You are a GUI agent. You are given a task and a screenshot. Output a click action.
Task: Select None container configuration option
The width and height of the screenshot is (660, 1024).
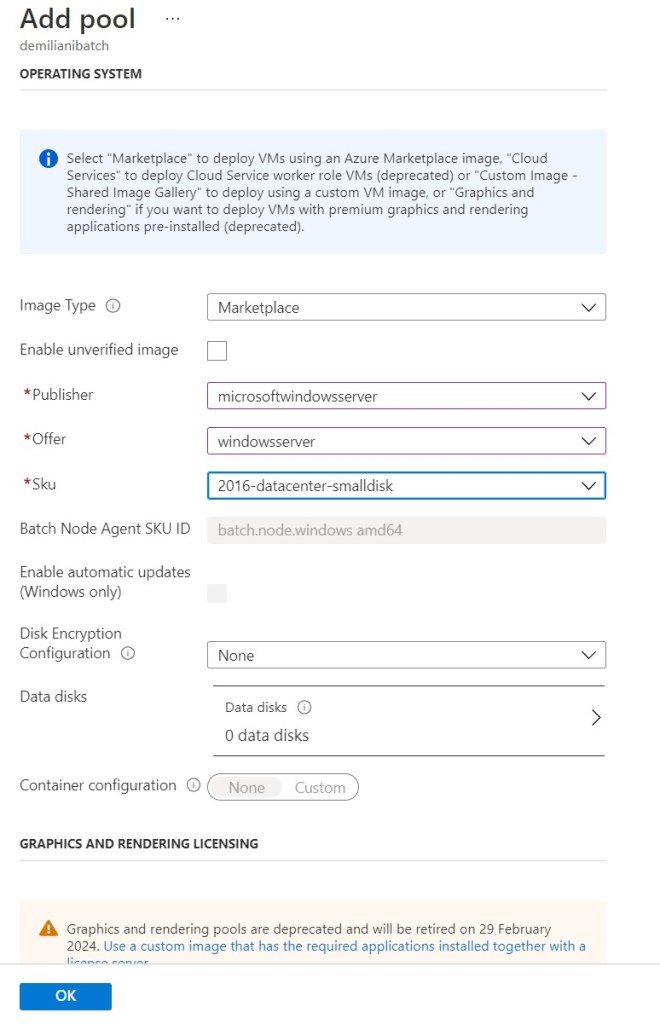247,788
